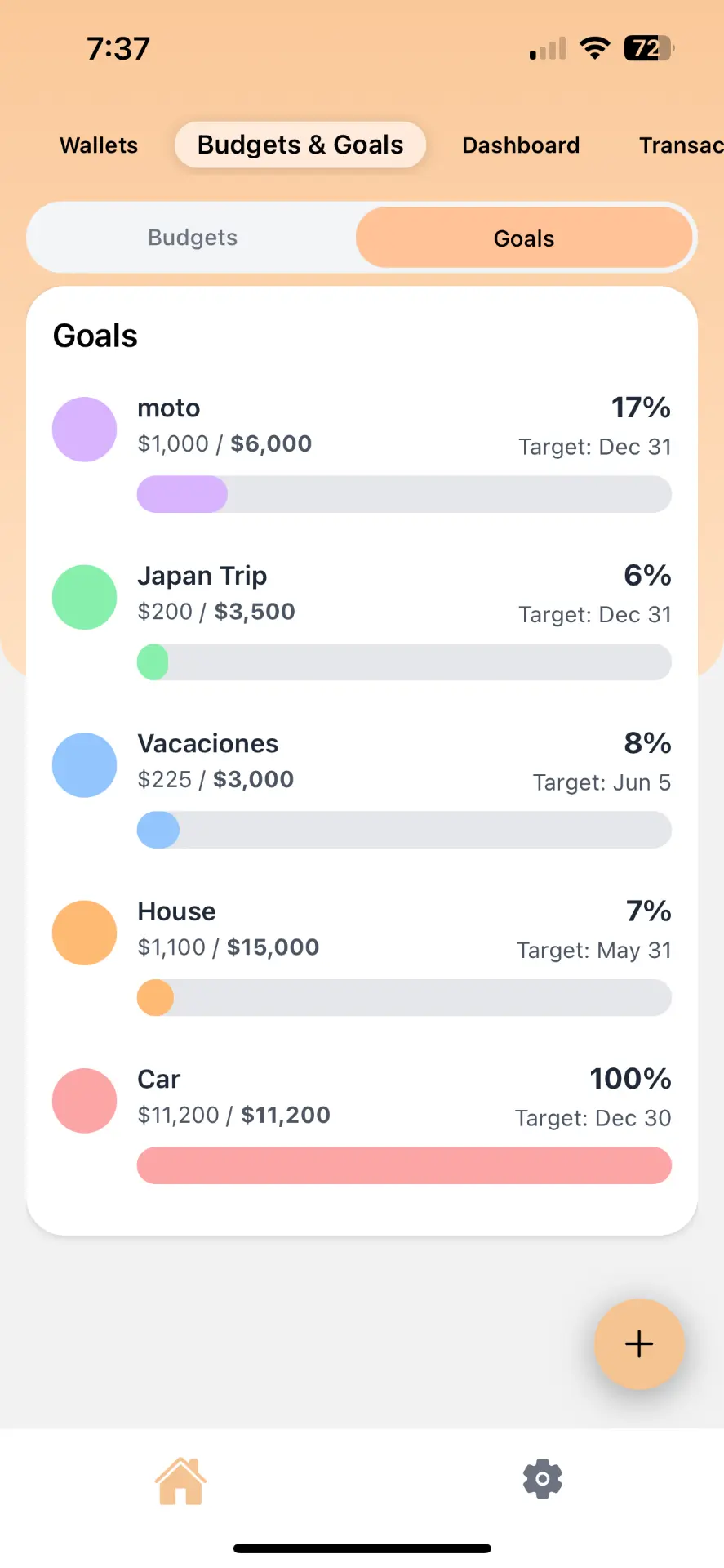Click the moto goal progress bar
The width and height of the screenshot is (724, 1568).
(404, 494)
